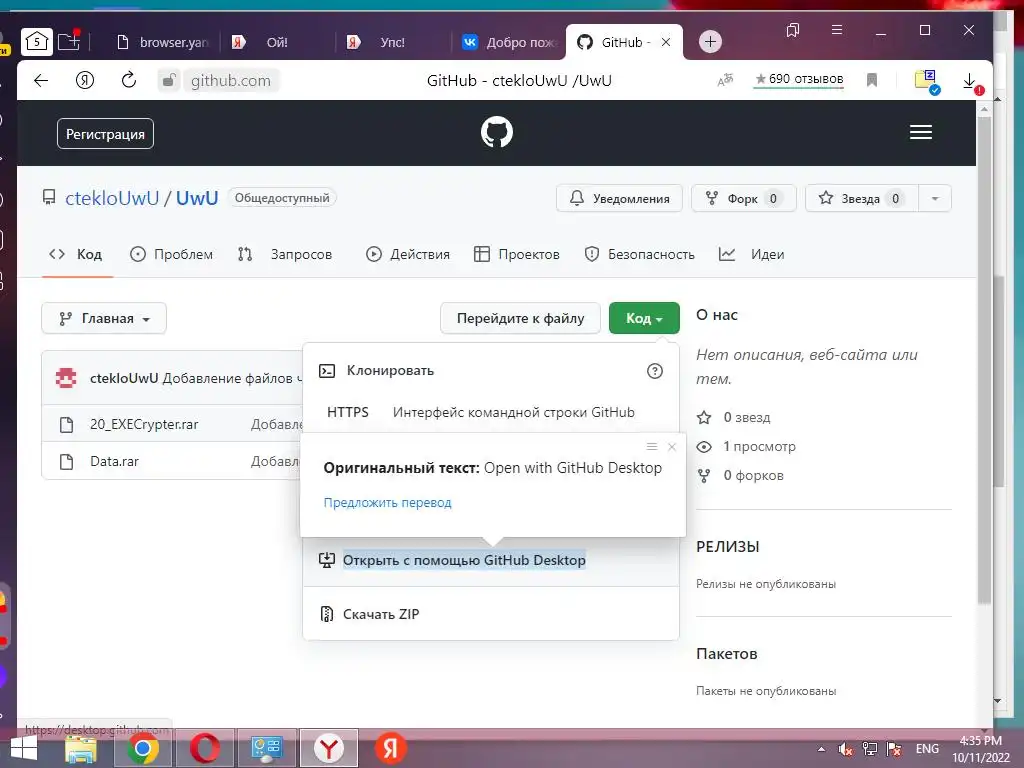Click the ctekloUwU commit avatar

click(x=66, y=378)
